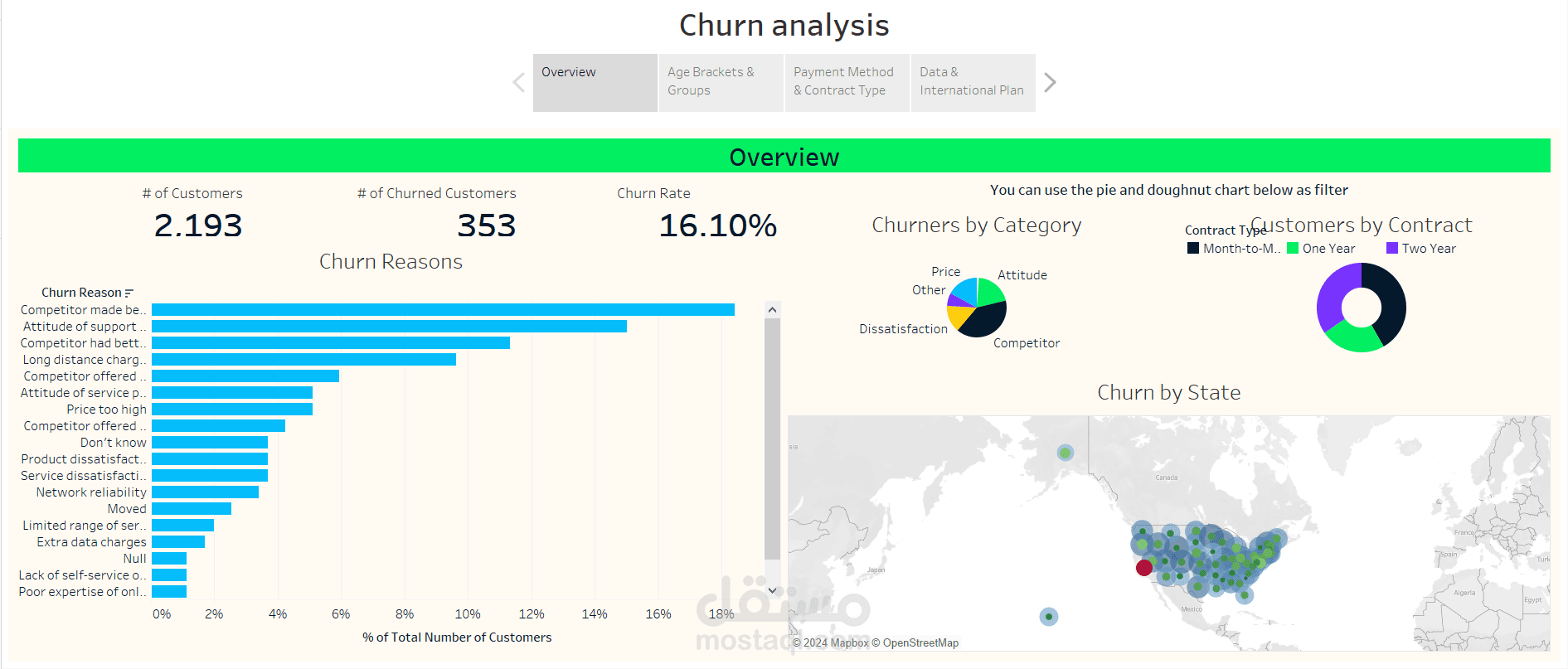Filter by Attitude pie slice
This screenshot has height=669, width=1568.
pos(990,292)
